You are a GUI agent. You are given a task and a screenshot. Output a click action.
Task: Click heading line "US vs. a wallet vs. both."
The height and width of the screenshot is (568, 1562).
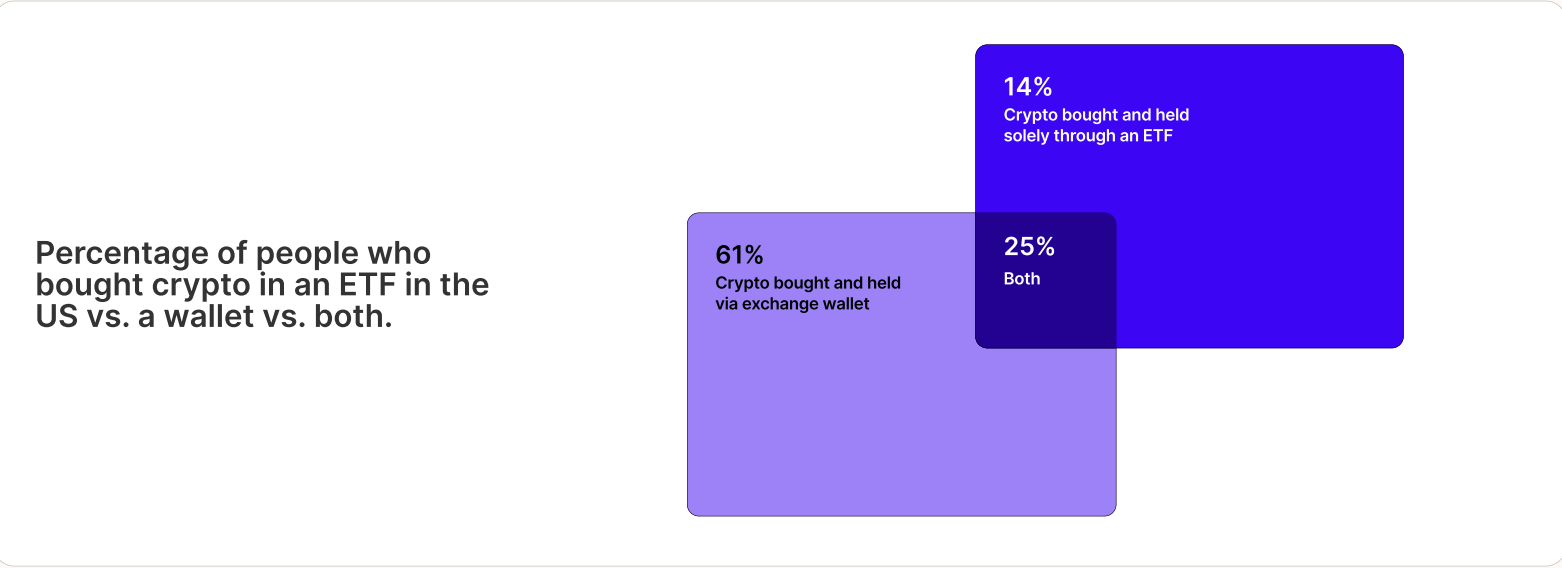pyautogui.click(x=213, y=317)
